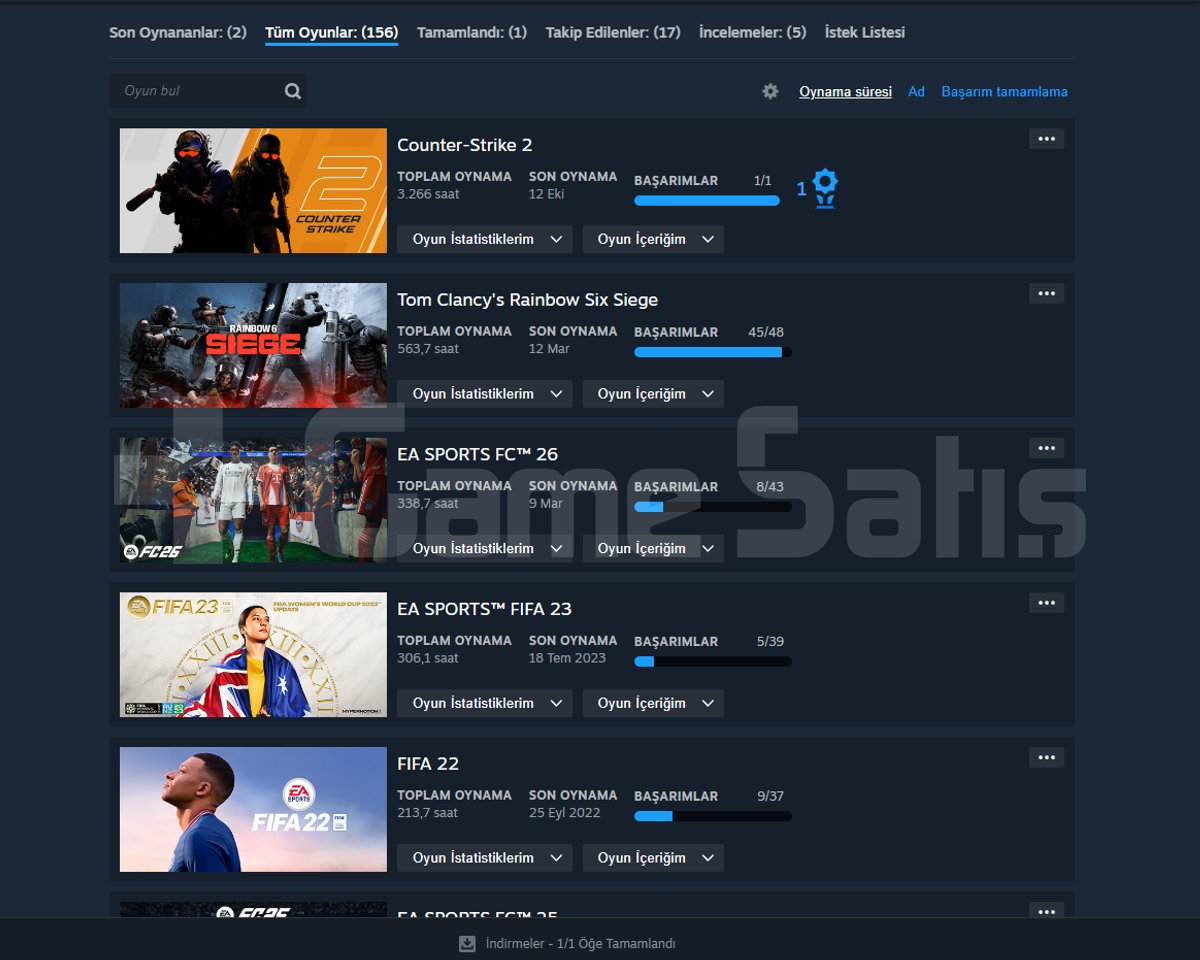Expand Rainbow Six Siege Oyun İstatistiklerim dropdown
This screenshot has height=960, width=1200.
pos(485,394)
